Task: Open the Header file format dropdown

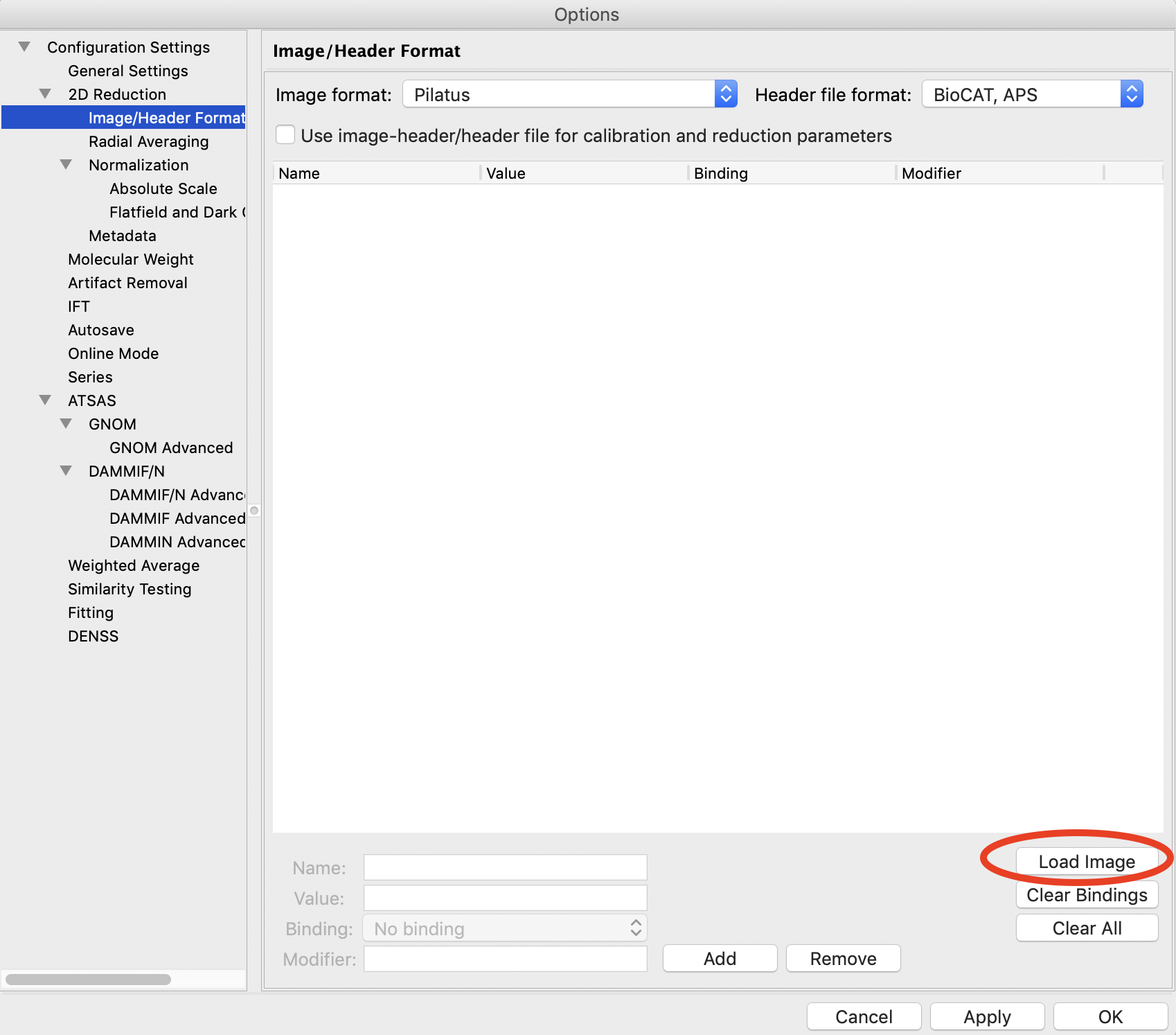Action: click(x=1032, y=94)
